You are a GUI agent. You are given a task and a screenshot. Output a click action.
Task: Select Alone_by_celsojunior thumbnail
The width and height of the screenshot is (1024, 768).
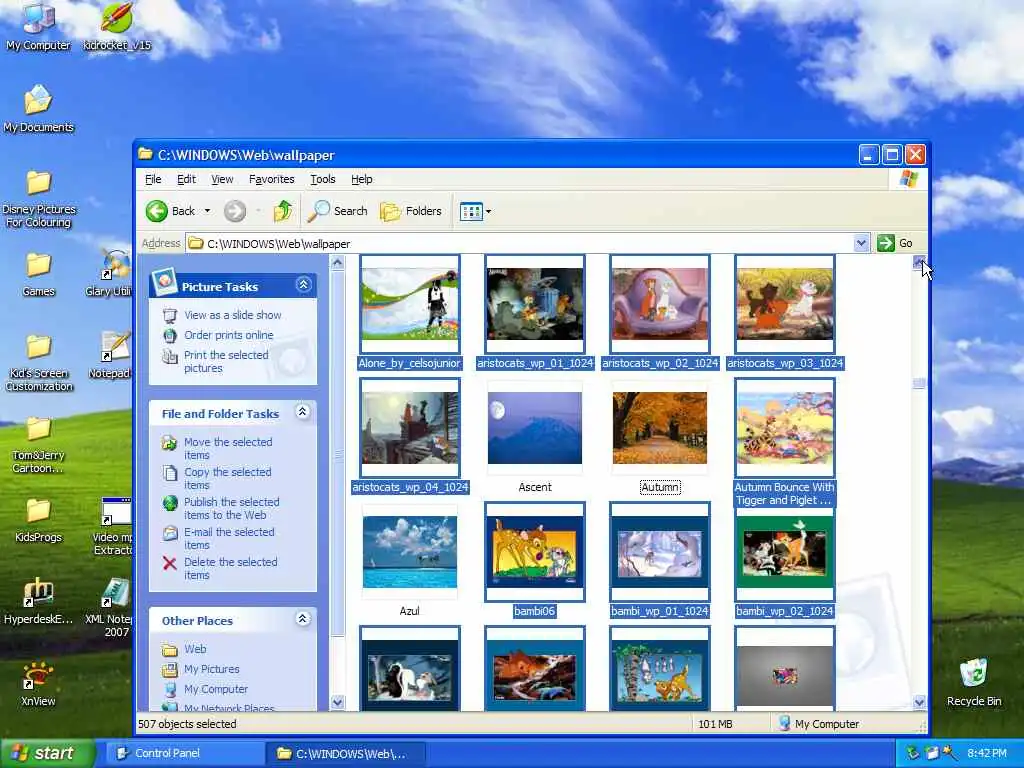tap(410, 304)
